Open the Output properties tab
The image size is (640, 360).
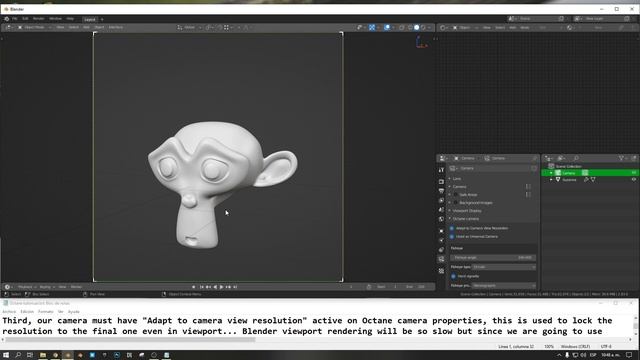pos(441,191)
